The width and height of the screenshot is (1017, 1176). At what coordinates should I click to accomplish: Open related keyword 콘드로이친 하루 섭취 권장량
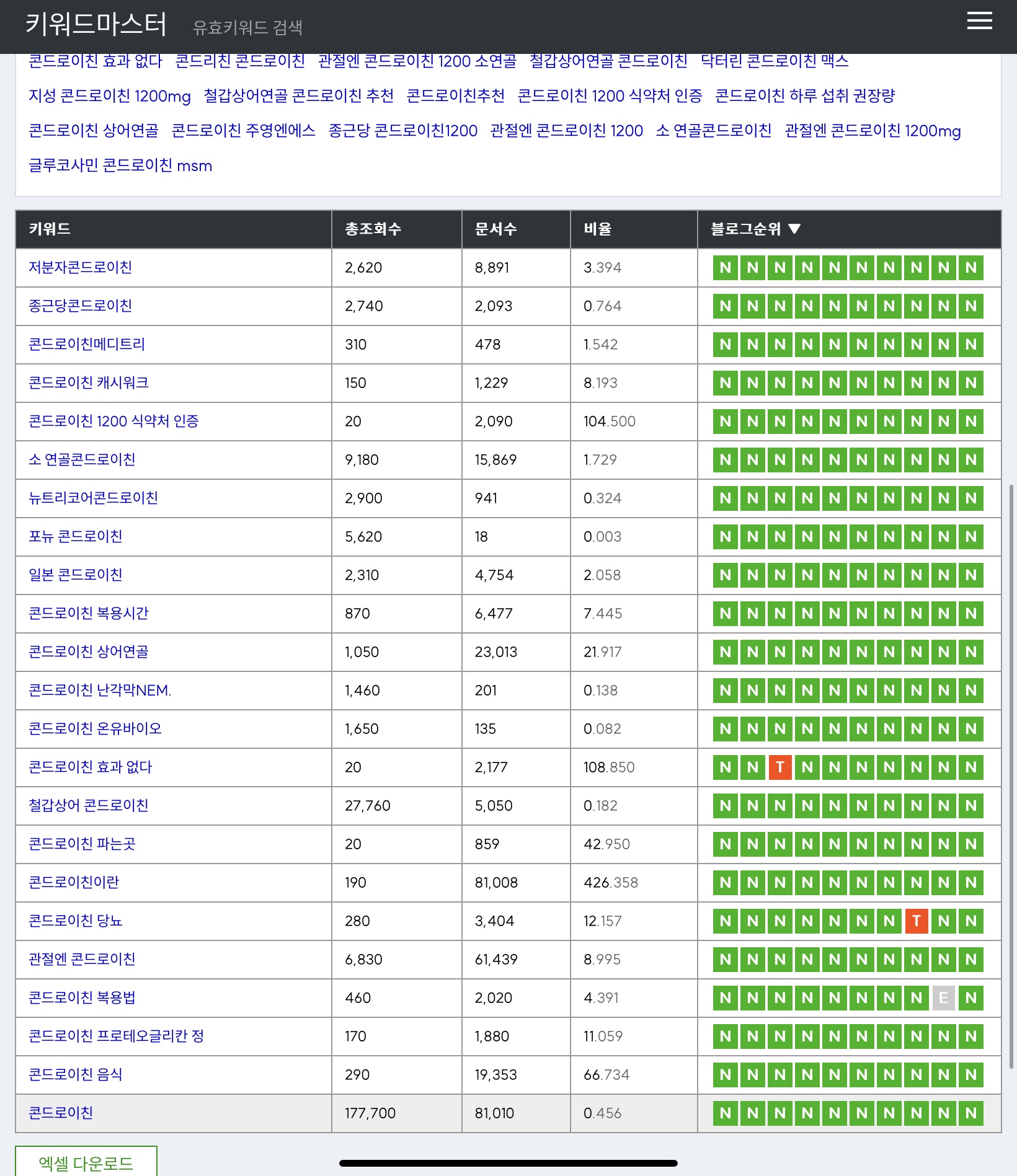coord(805,95)
